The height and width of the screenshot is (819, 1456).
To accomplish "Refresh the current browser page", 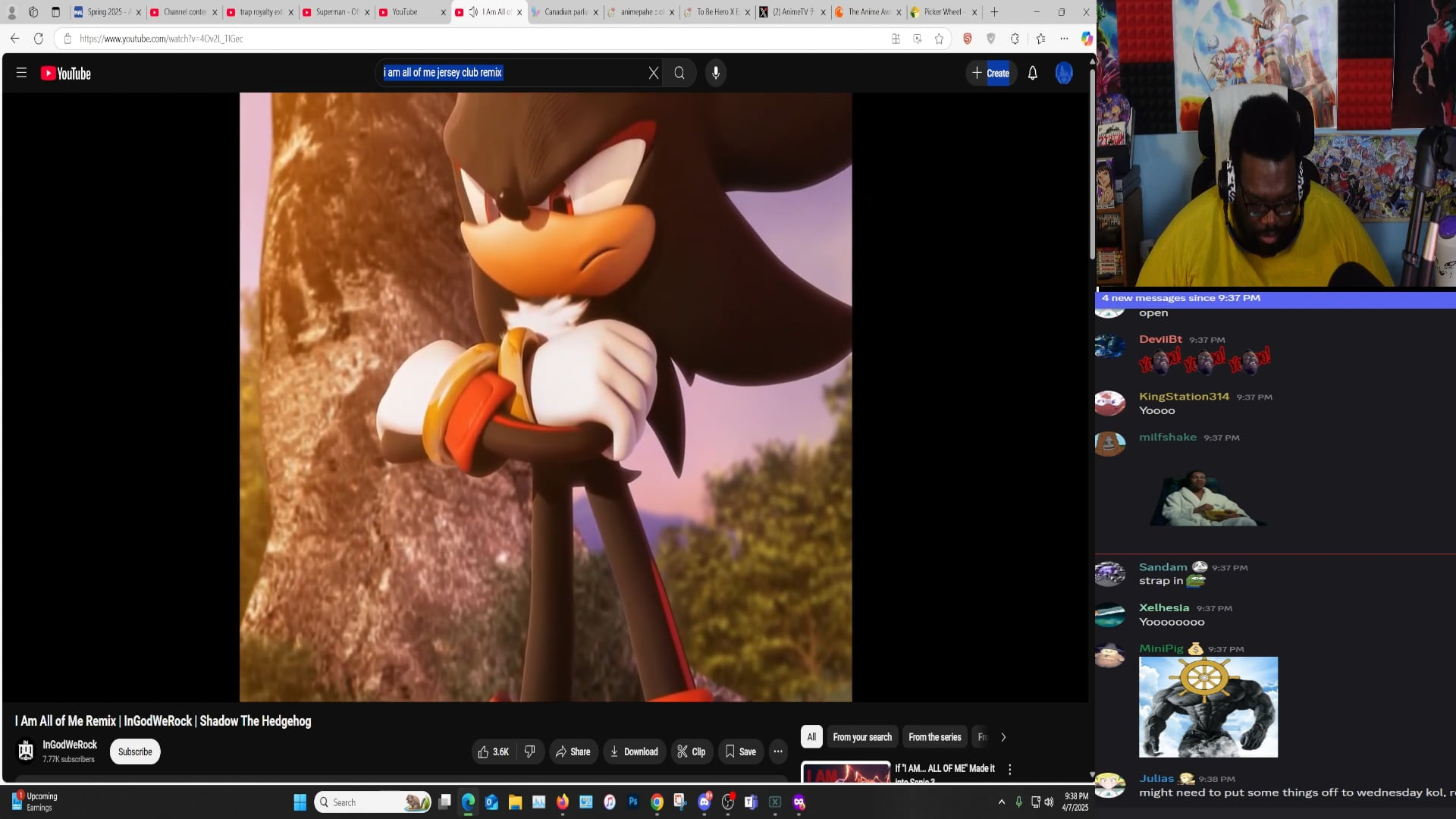I will tap(39, 39).
